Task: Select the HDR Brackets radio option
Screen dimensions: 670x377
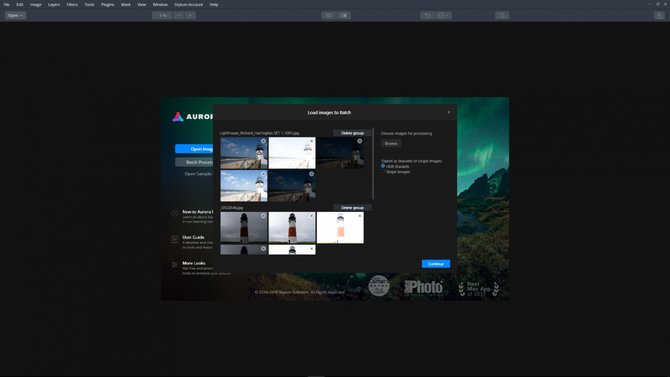Action: (x=383, y=166)
